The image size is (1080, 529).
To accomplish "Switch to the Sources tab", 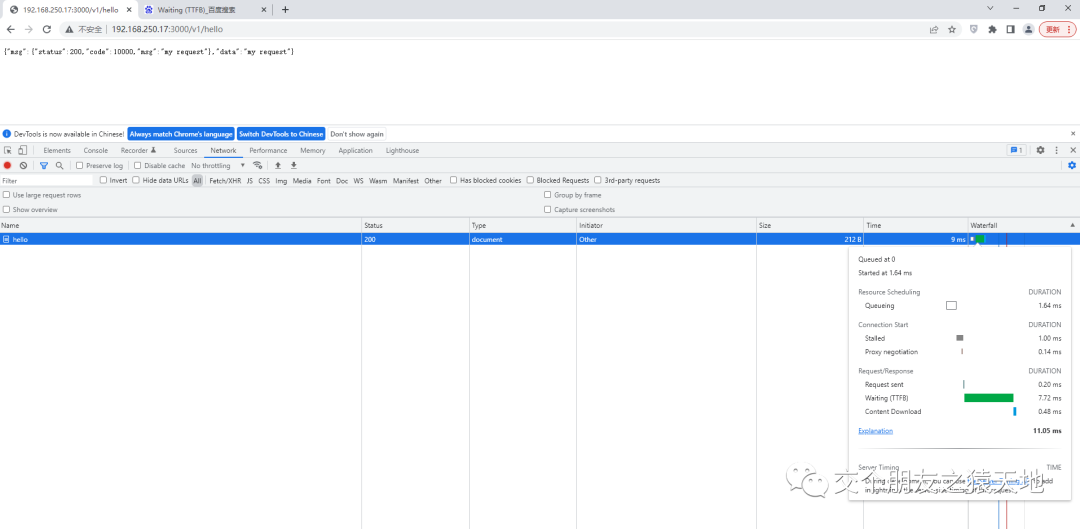I will (x=185, y=150).
